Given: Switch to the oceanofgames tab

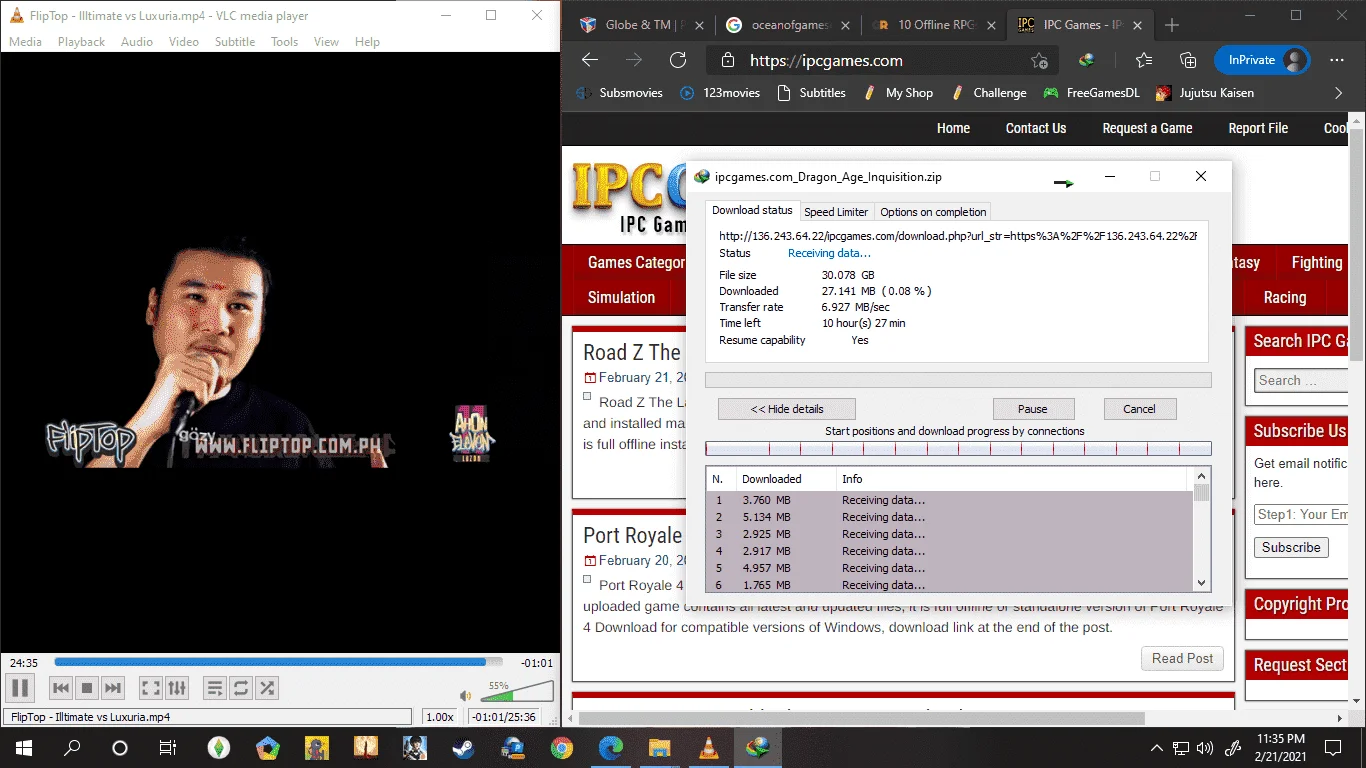Looking at the screenshot, I should click(790, 25).
